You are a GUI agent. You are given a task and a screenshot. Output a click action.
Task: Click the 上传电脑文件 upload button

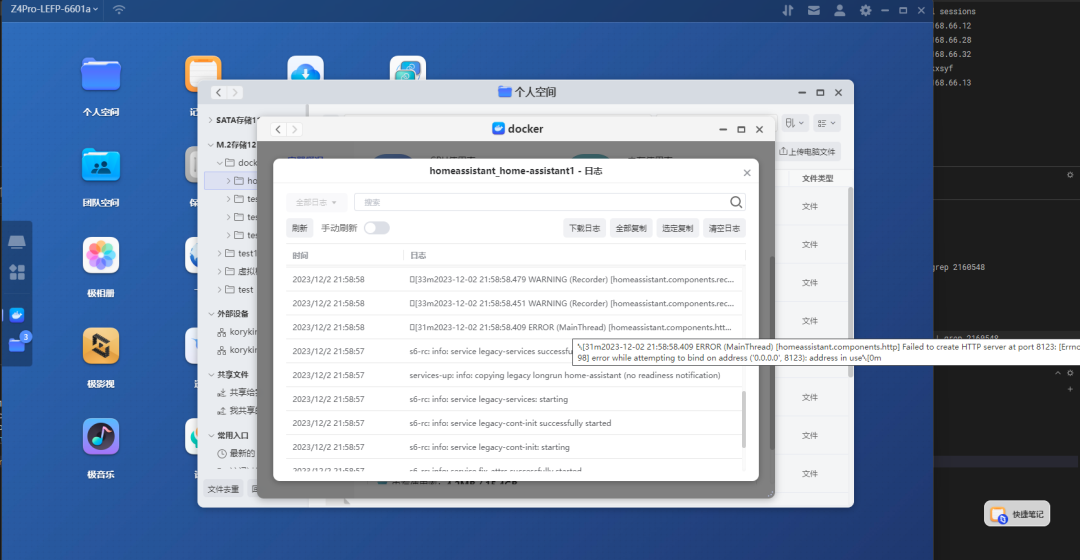pos(807,152)
